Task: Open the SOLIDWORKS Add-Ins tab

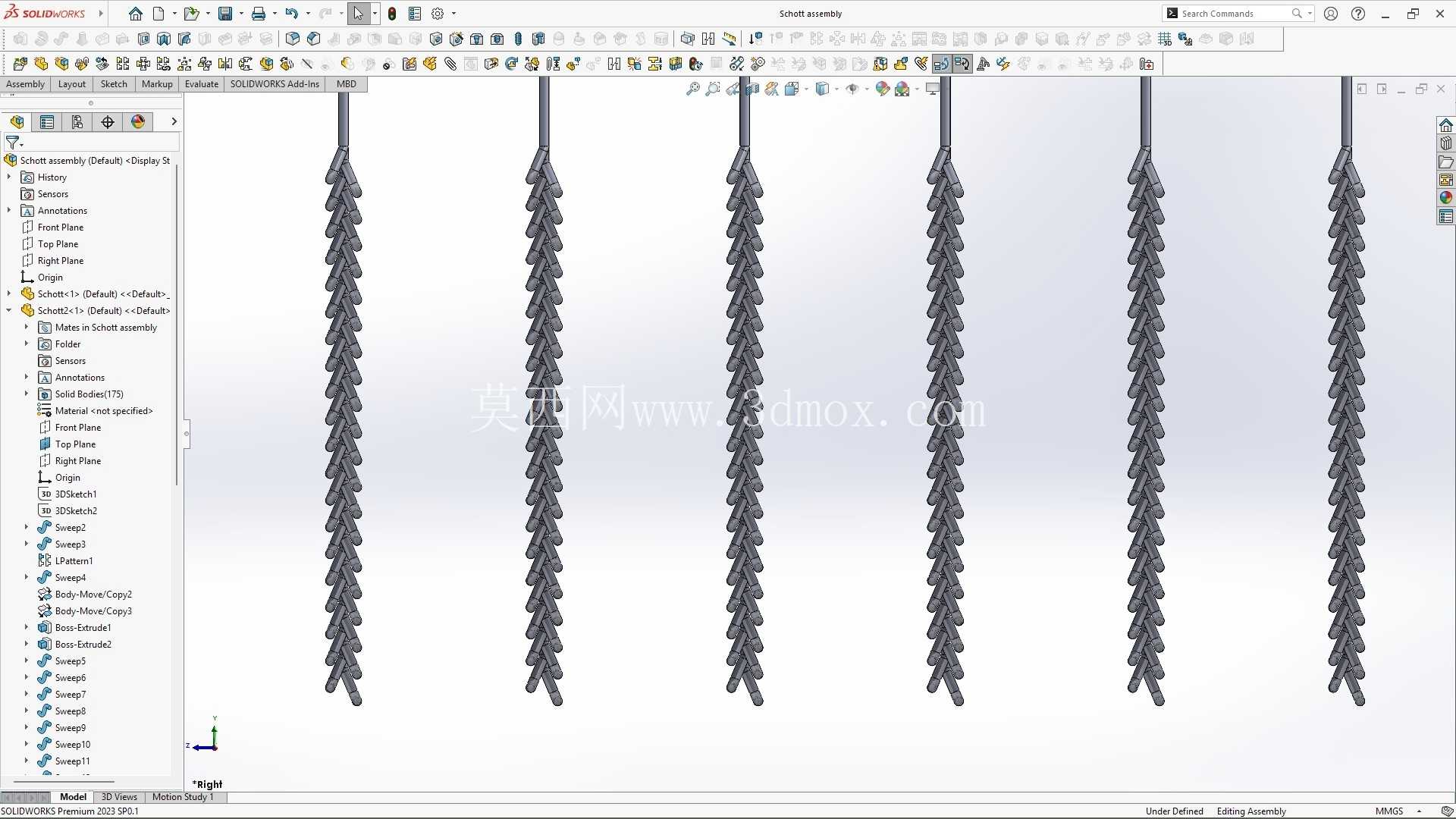Action: pyautogui.click(x=275, y=84)
